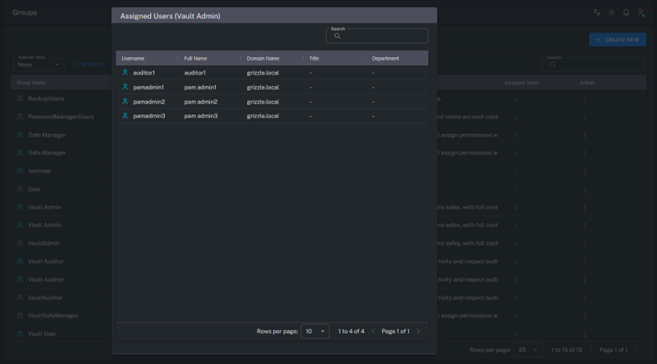Go to previous page in the dialog
This screenshot has width=657, height=364.
tap(373, 331)
